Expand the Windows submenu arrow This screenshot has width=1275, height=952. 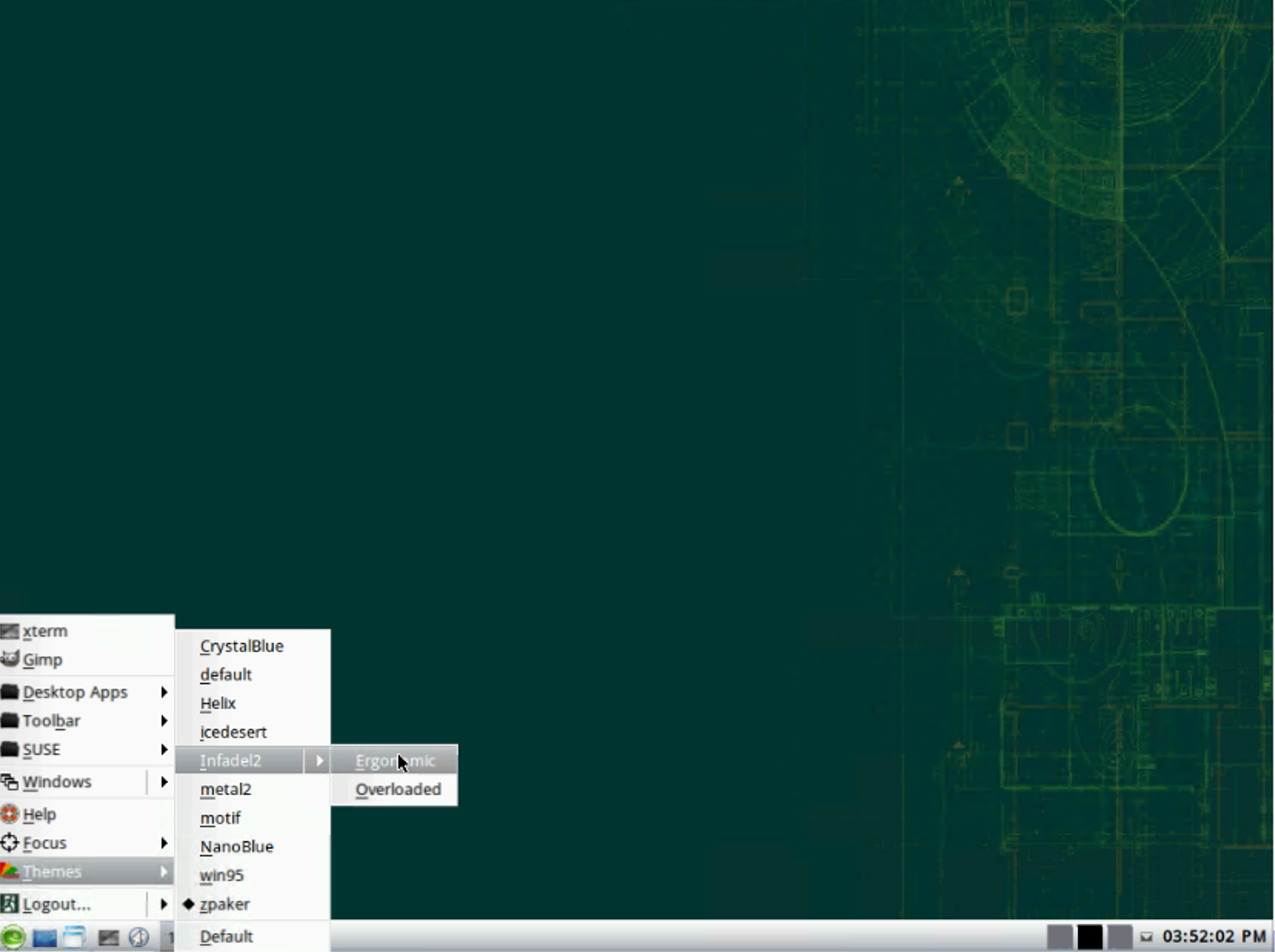coord(164,782)
